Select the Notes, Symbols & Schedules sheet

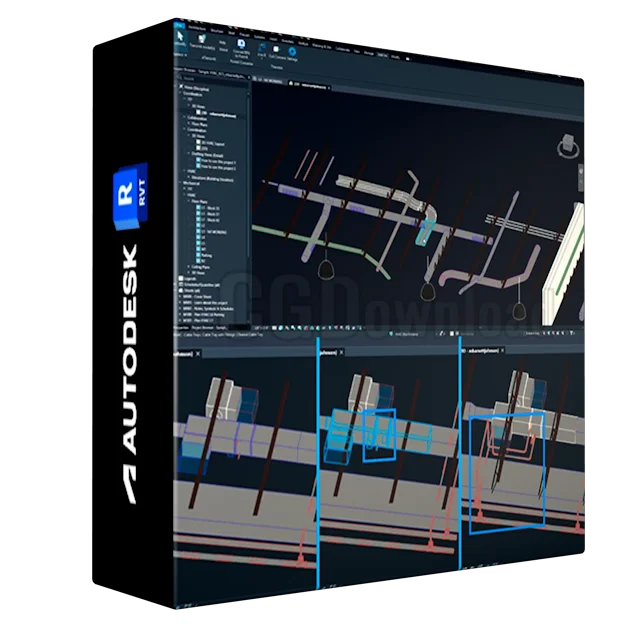tap(208, 309)
